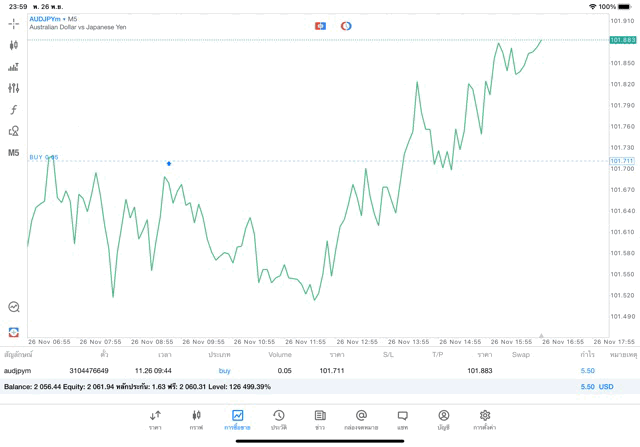Open the drawing shapes icon

(x=14, y=131)
